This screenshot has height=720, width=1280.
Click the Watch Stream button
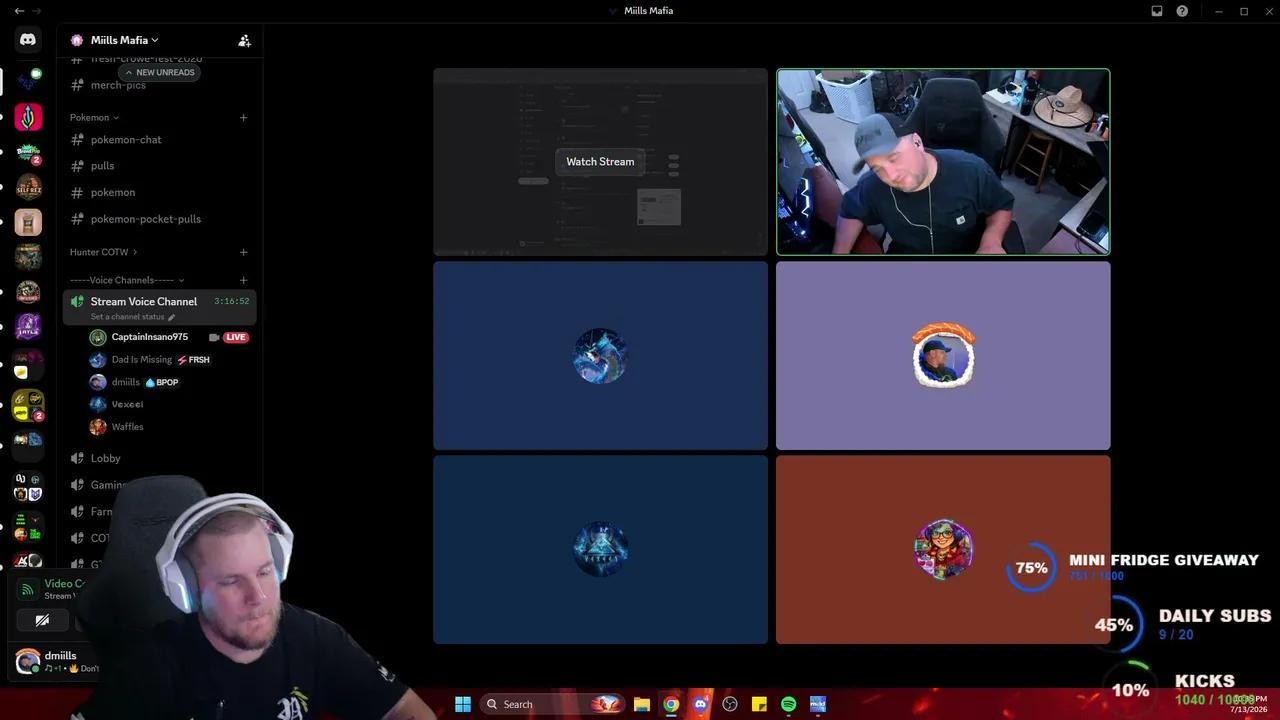pos(600,161)
